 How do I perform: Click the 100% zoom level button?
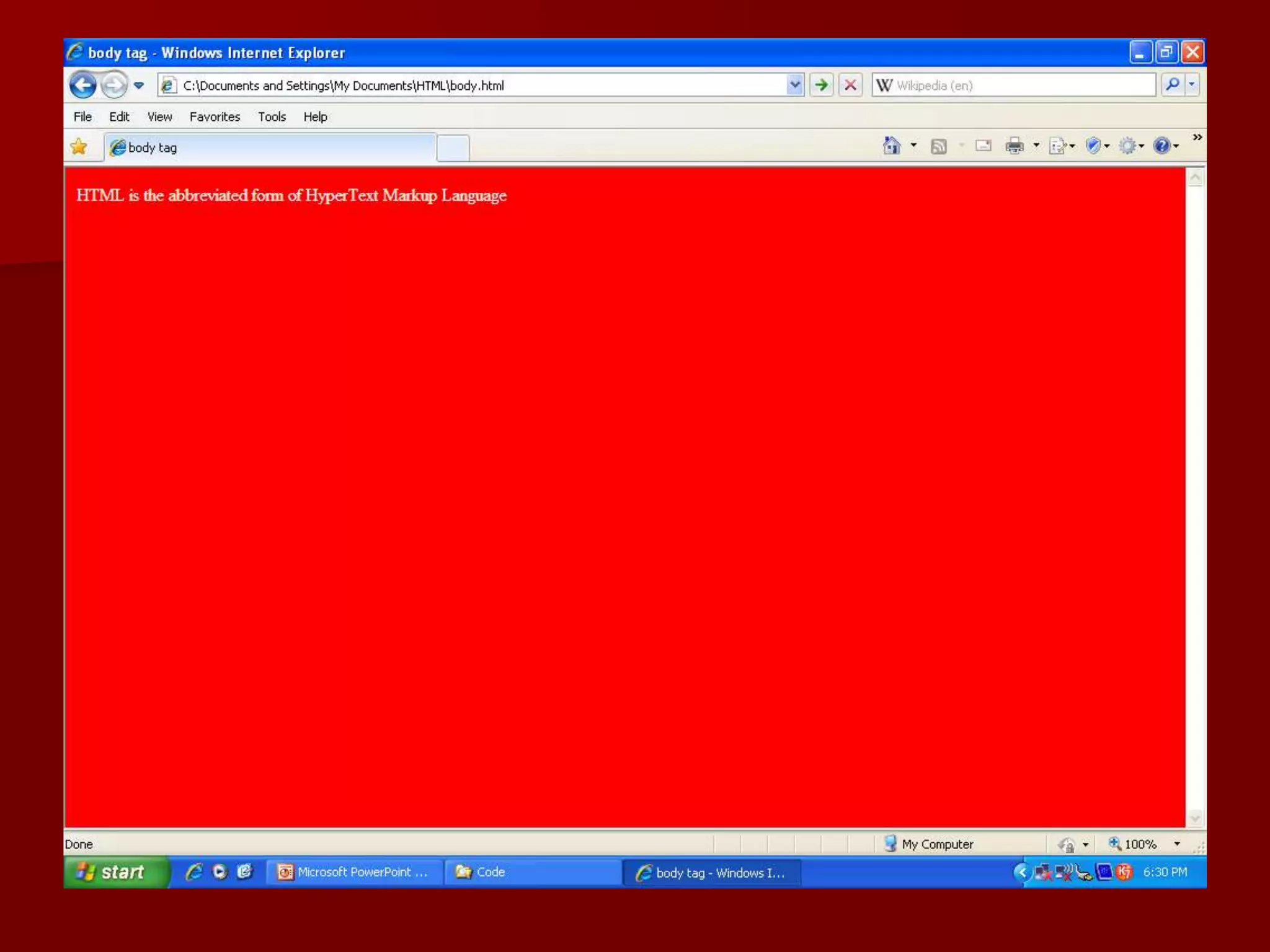(x=1132, y=844)
